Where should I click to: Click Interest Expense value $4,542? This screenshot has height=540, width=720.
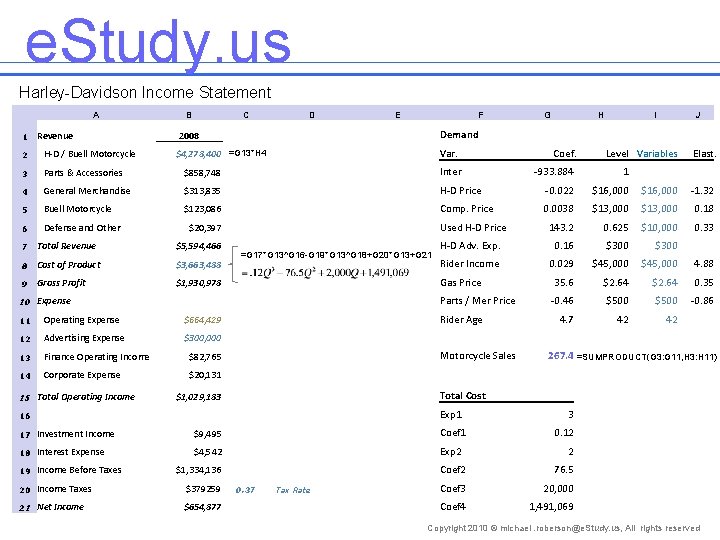tap(208, 452)
